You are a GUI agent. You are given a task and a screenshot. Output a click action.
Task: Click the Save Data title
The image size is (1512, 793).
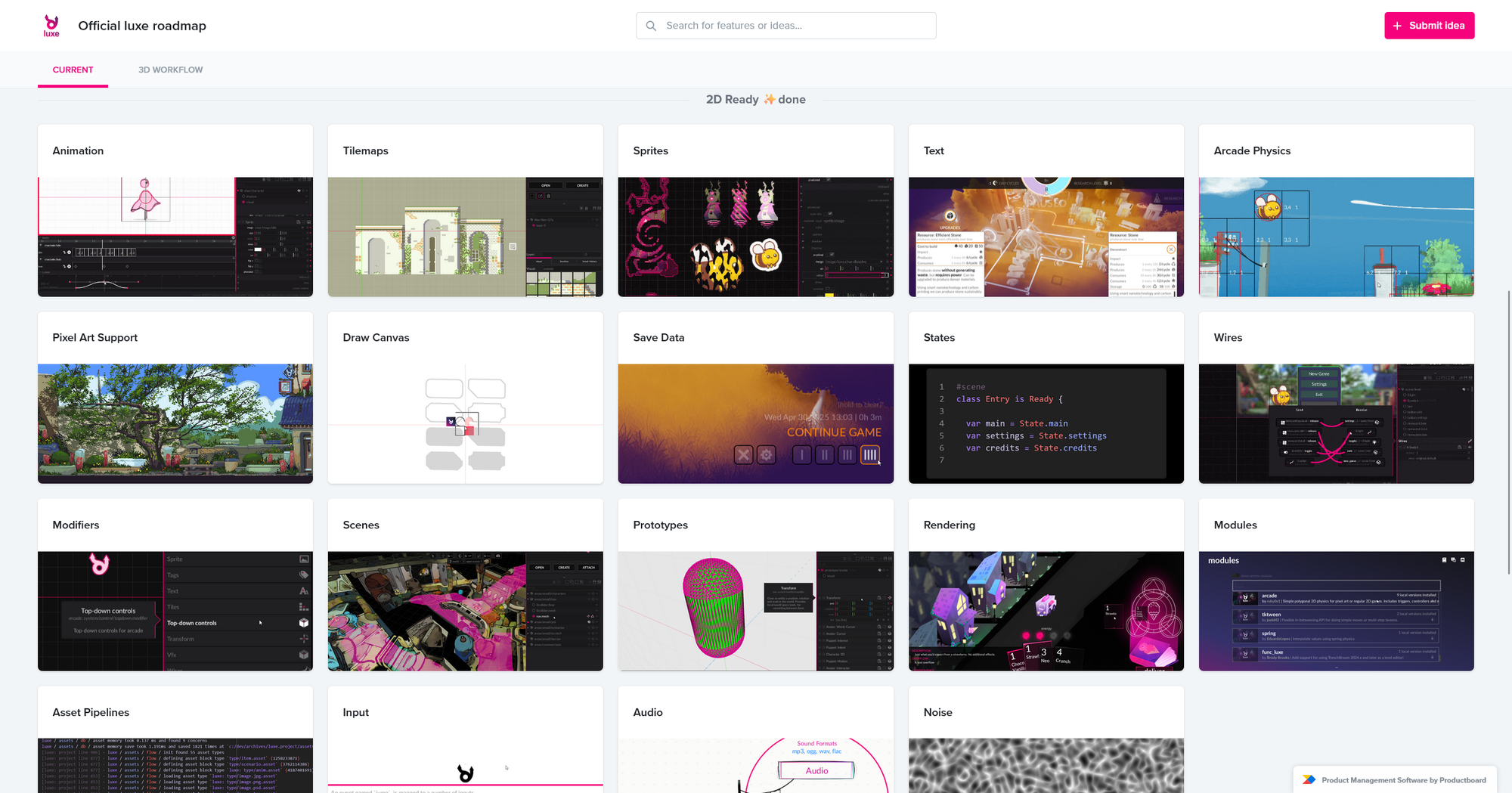pos(658,337)
